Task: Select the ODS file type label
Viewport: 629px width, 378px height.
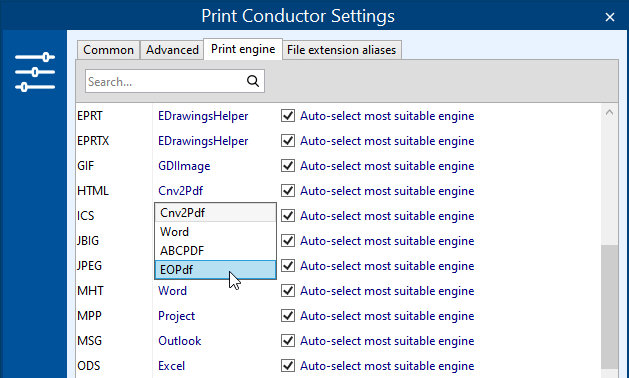Action: 89,366
